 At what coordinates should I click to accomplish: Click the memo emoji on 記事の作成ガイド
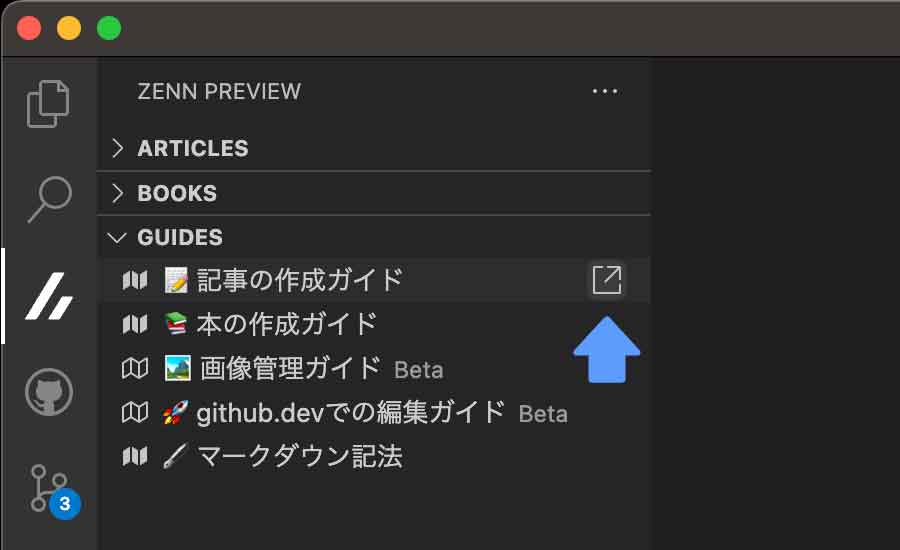tap(176, 280)
